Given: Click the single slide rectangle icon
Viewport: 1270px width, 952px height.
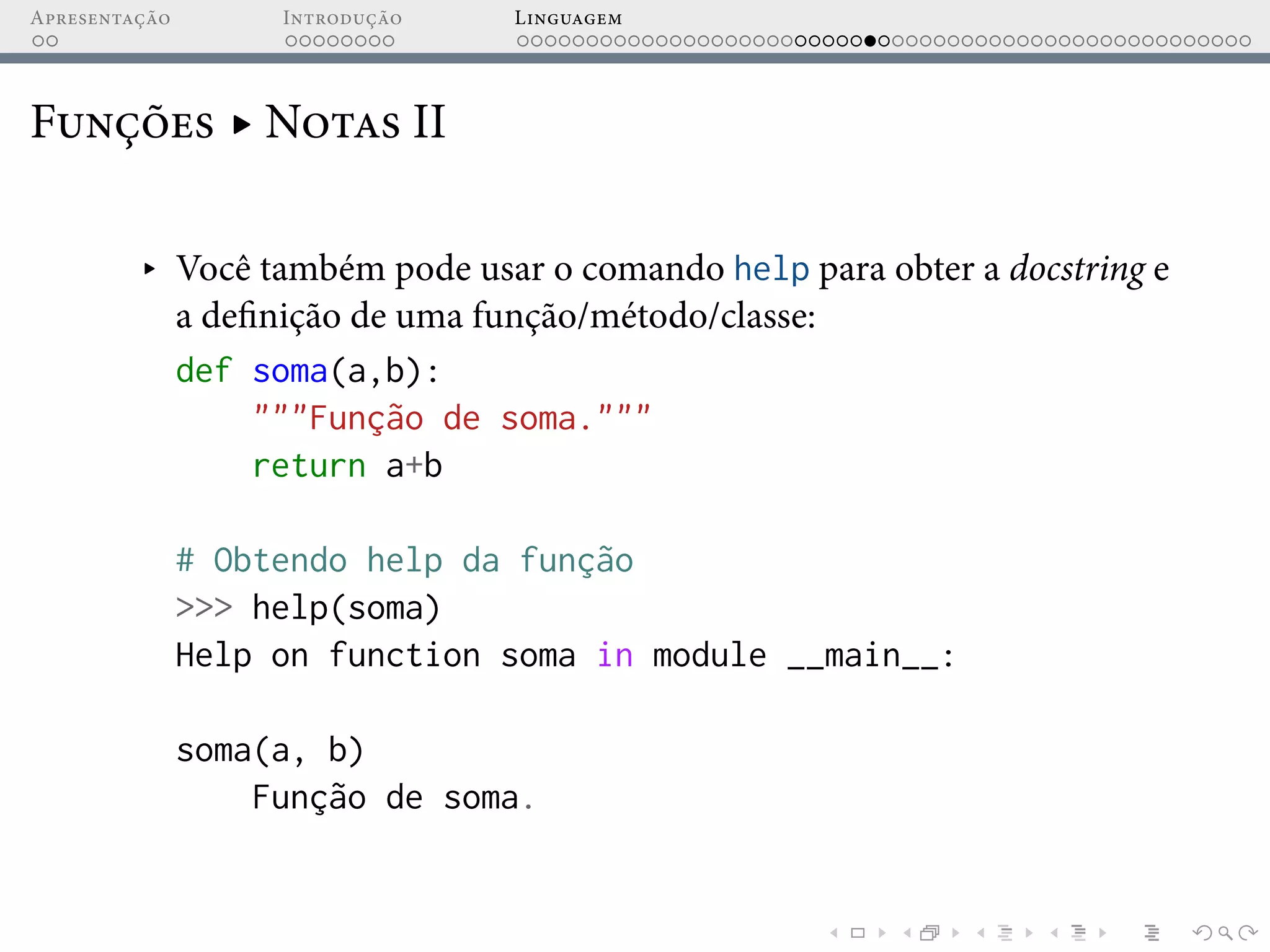Looking at the screenshot, I should click(x=858, y=933).
